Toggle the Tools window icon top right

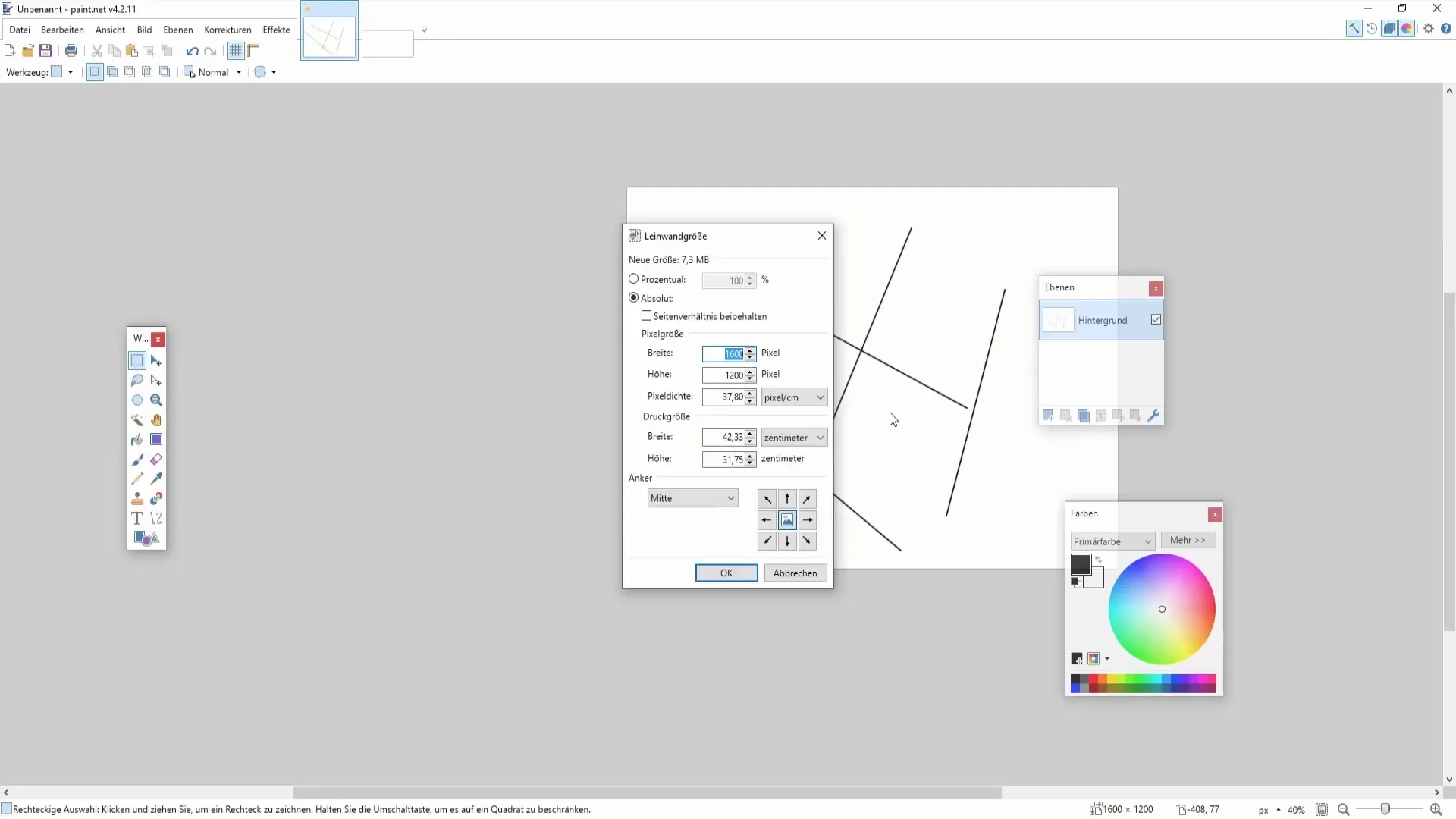click(1354, 29)
